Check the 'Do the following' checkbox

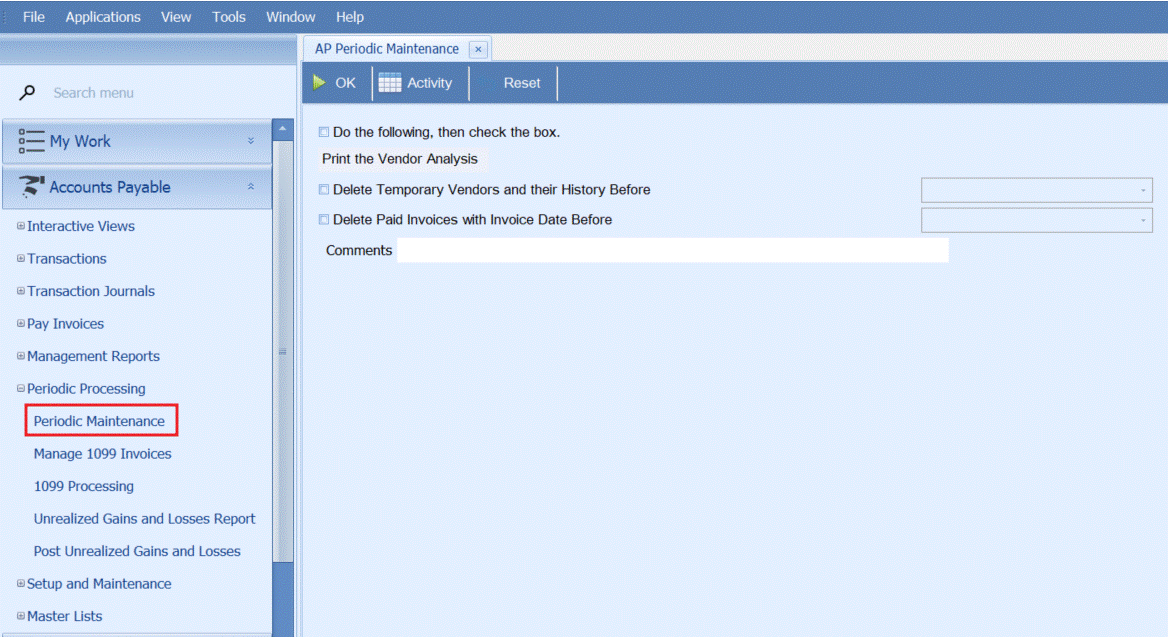point(323,132)
